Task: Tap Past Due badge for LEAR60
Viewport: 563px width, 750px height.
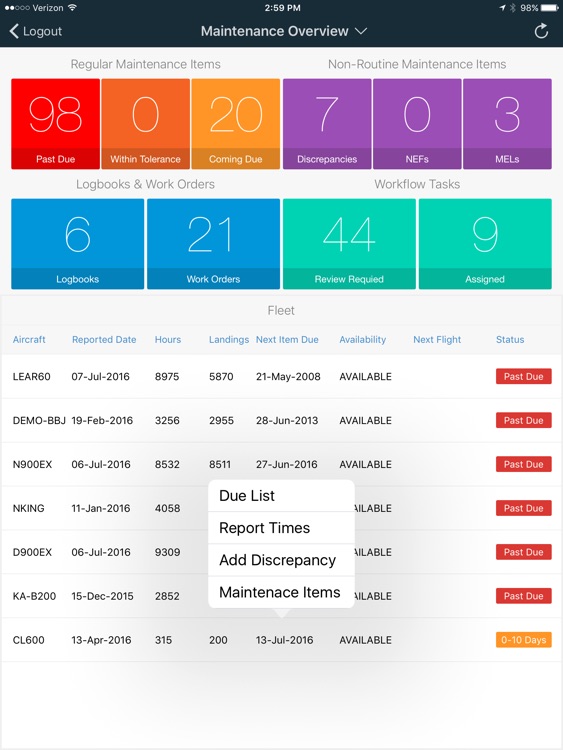Action: click(x=524, y=376)
